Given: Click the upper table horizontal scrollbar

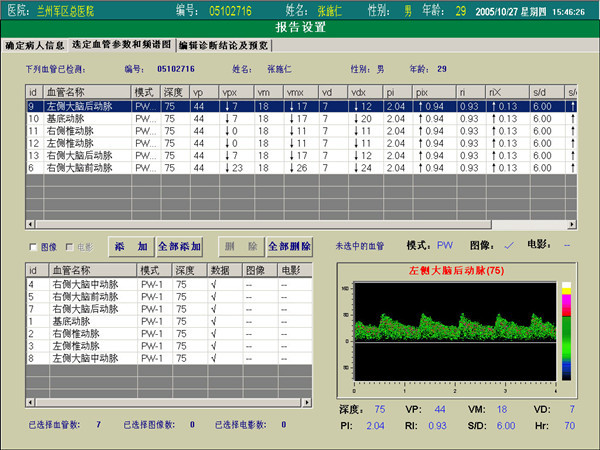Looking at the screenshot, I should pos(300,225).
